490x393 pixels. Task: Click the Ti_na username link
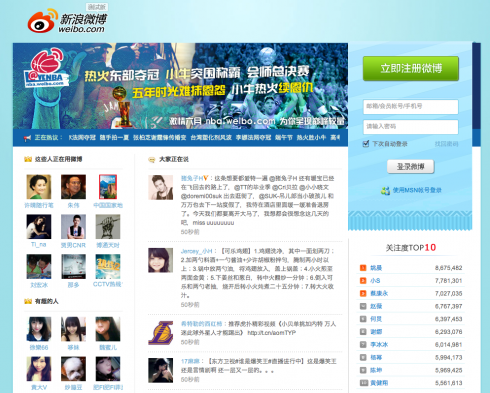coord(39,245)
